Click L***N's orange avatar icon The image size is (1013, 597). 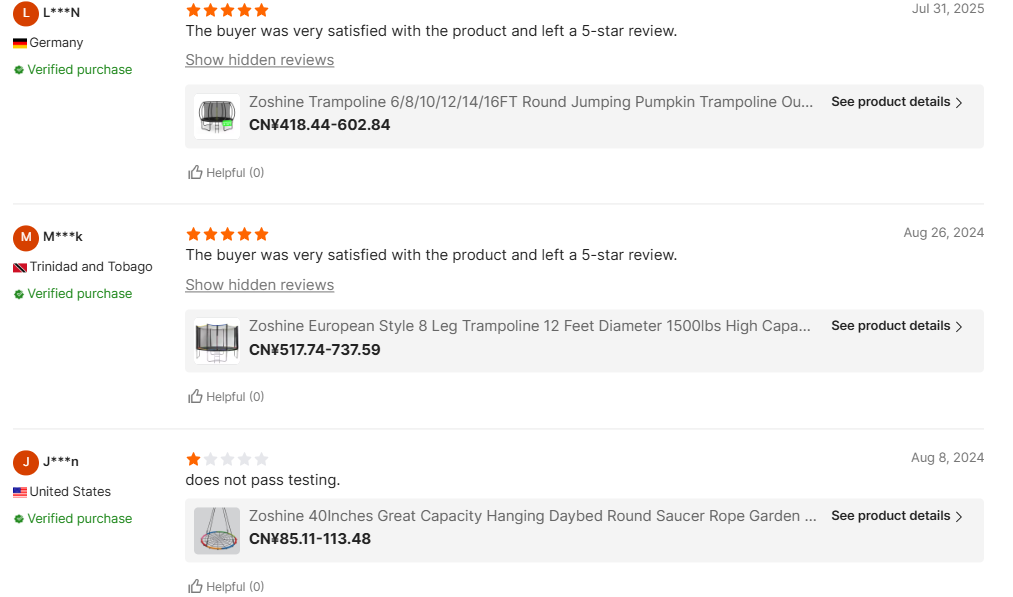click(26, 13)
